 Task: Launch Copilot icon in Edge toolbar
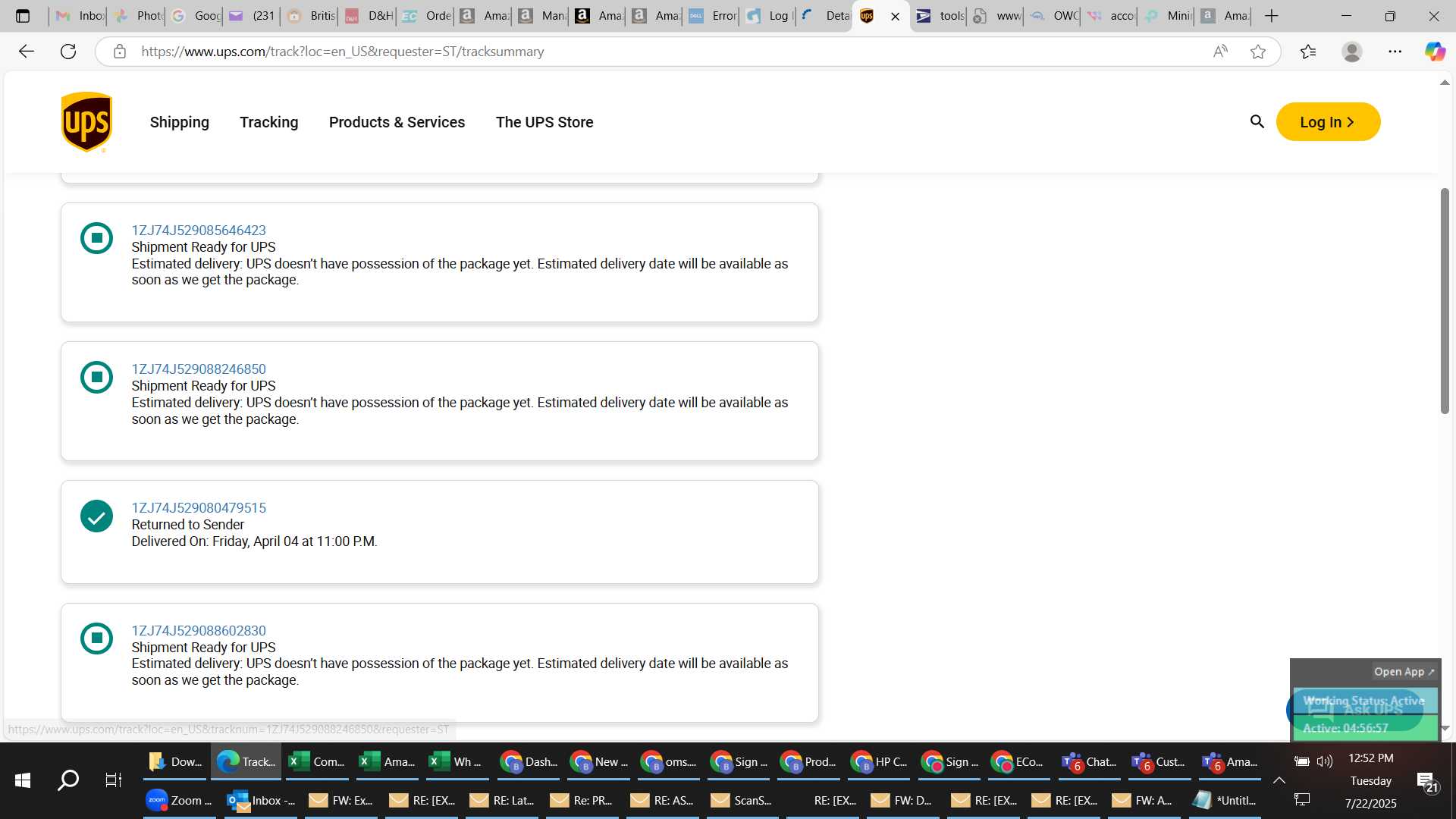pos(1434,52)
